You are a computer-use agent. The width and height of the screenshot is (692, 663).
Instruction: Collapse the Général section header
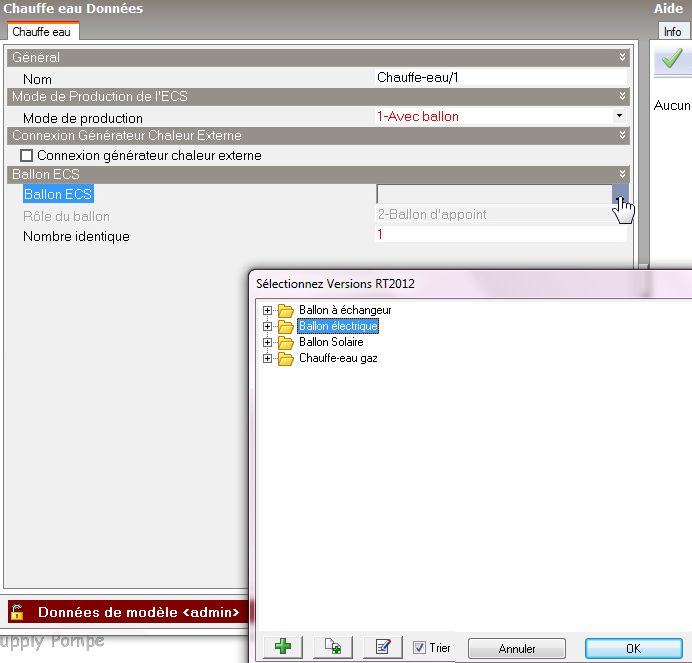(x=622, y=58)
